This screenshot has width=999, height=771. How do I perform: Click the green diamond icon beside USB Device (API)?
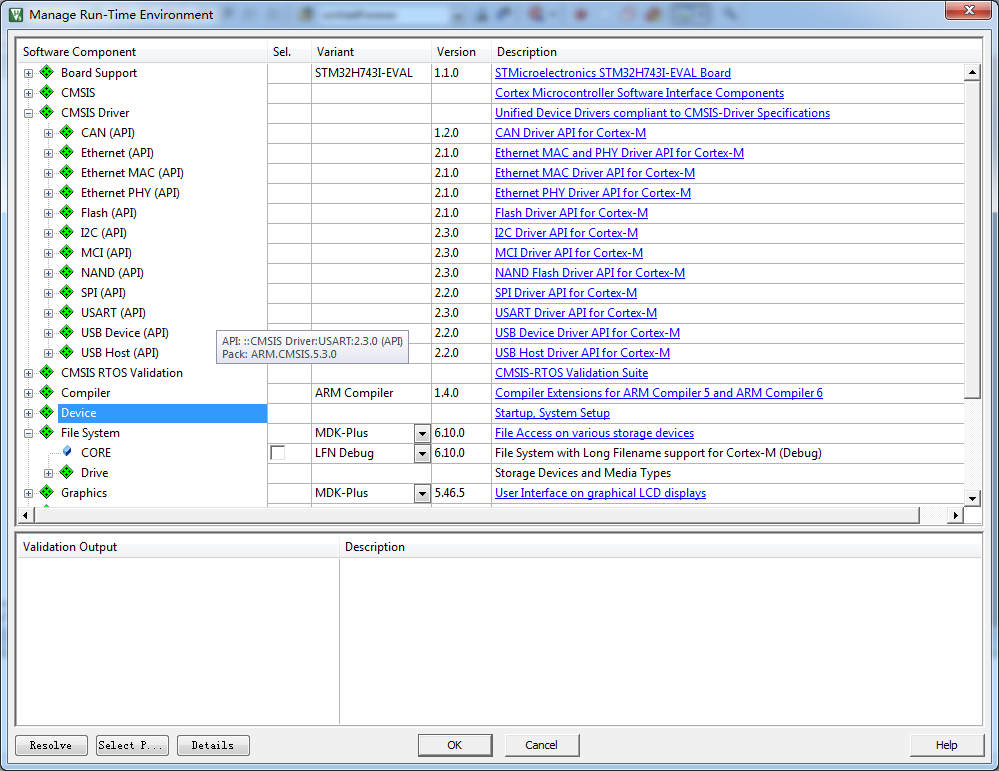(67, 332)
